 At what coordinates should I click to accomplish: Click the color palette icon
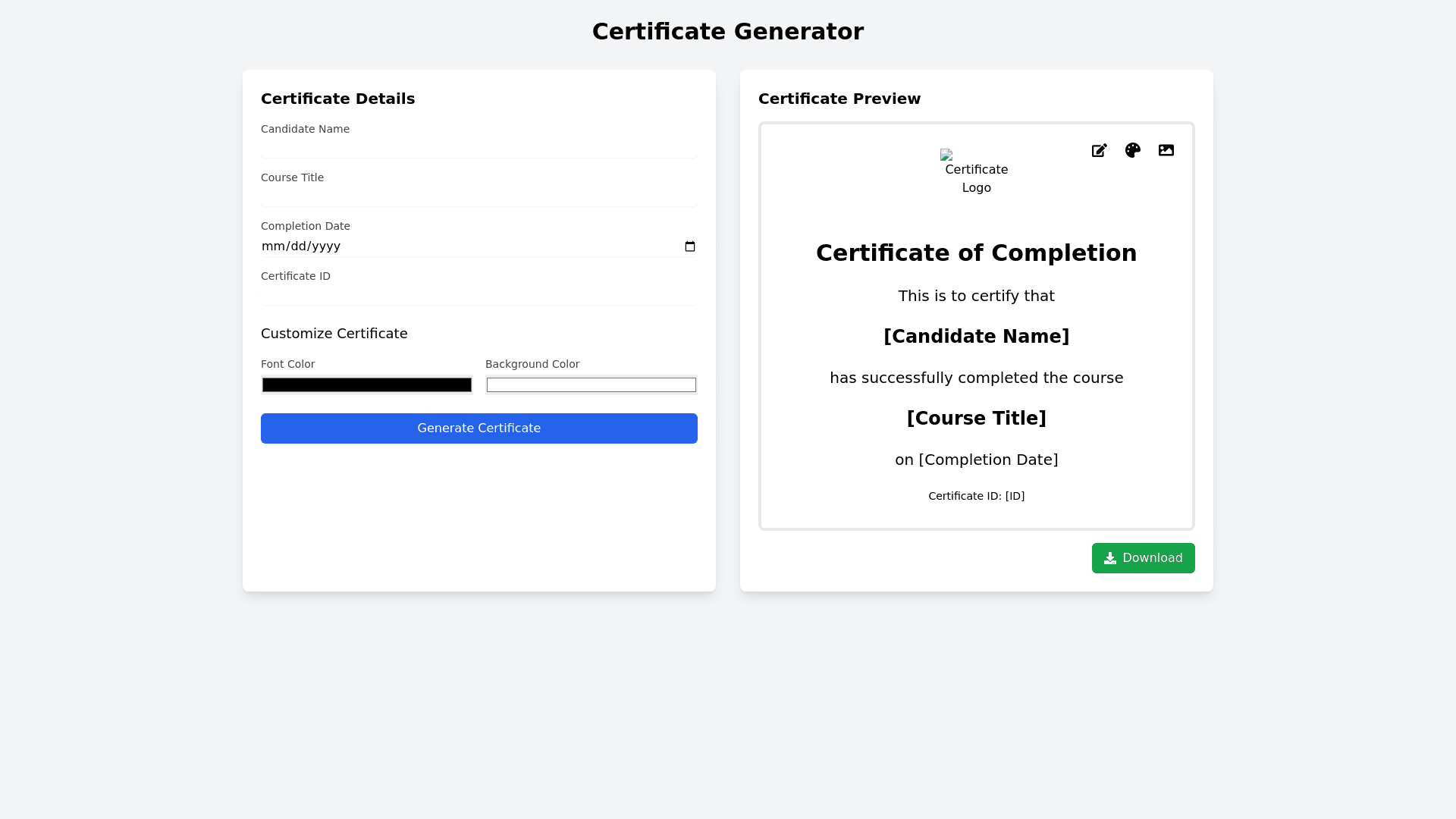(1132, 151)
